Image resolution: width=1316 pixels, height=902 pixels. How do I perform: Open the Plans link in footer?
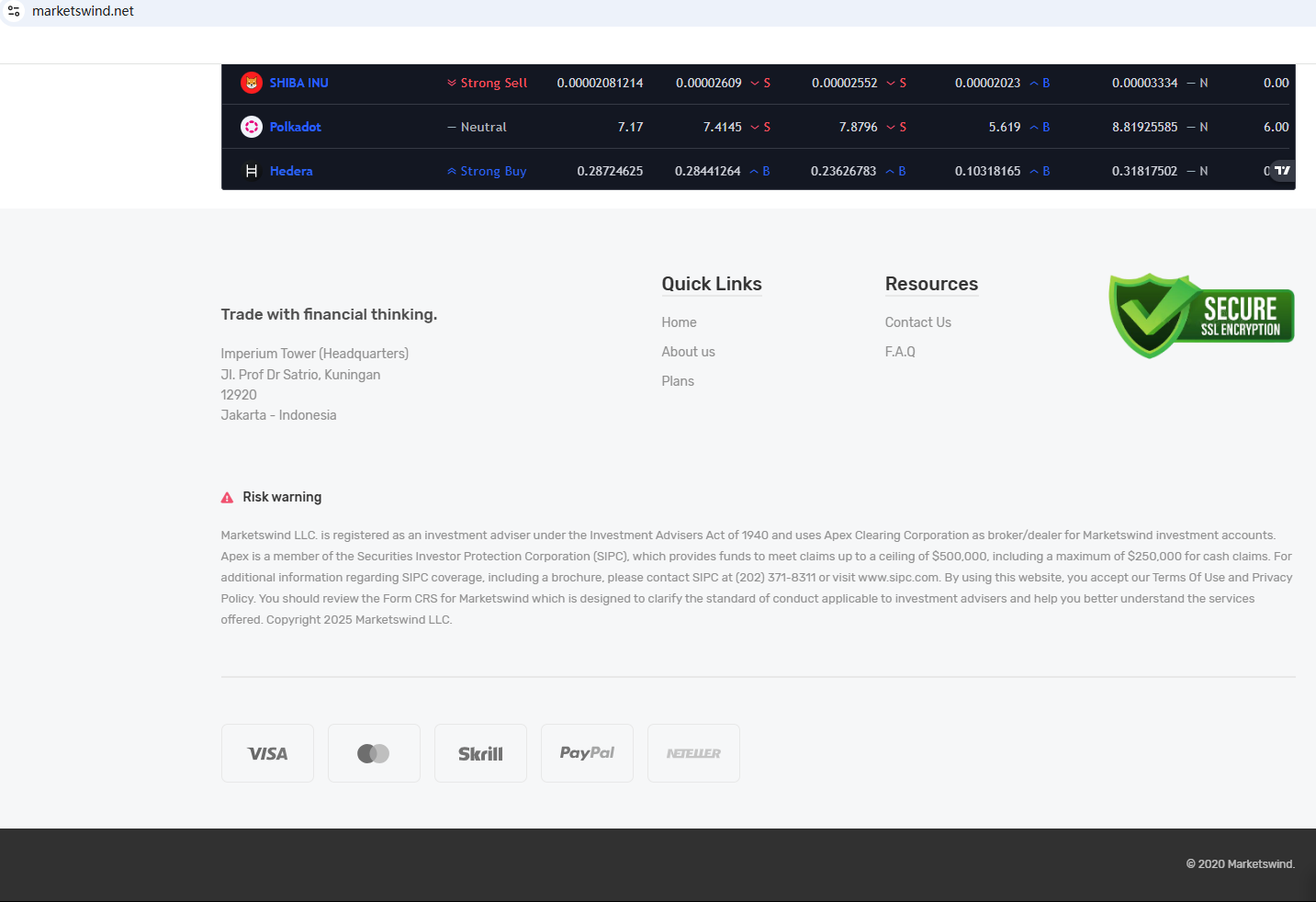678,381
